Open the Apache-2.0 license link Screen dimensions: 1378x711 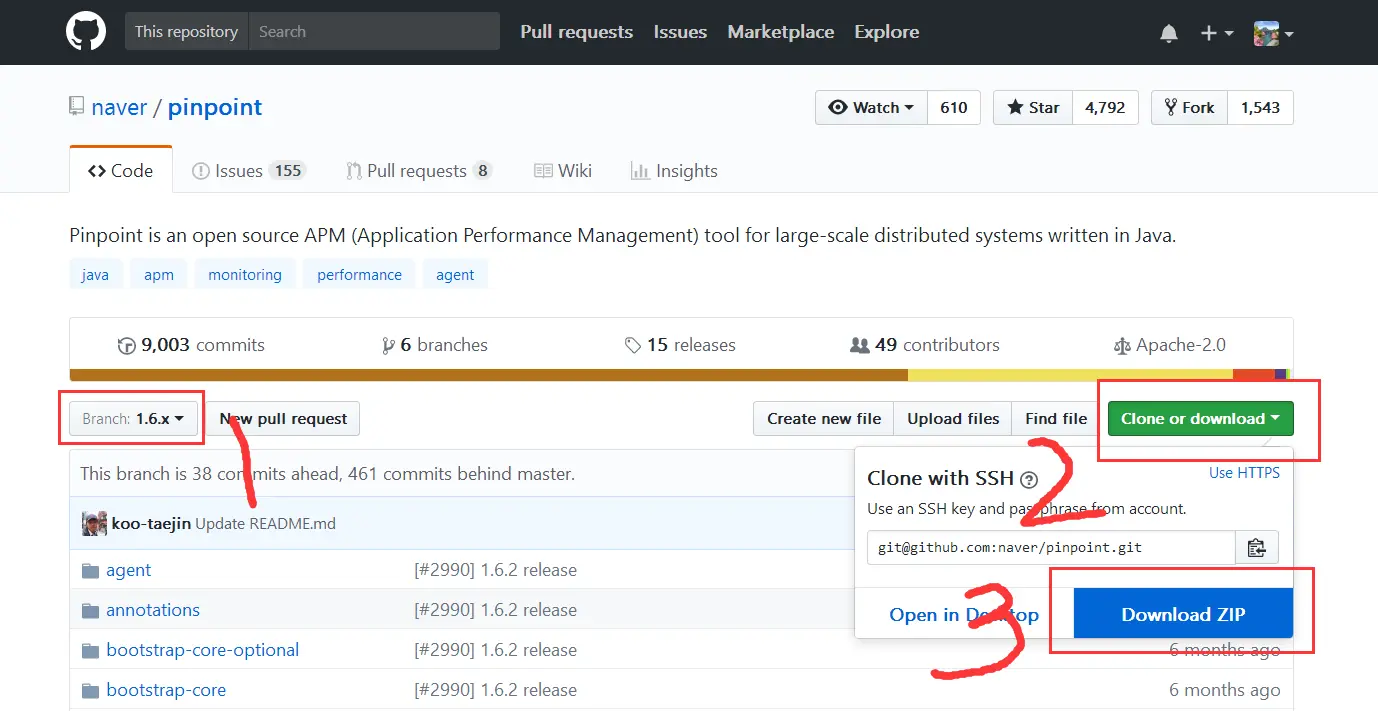(1169, 345)
